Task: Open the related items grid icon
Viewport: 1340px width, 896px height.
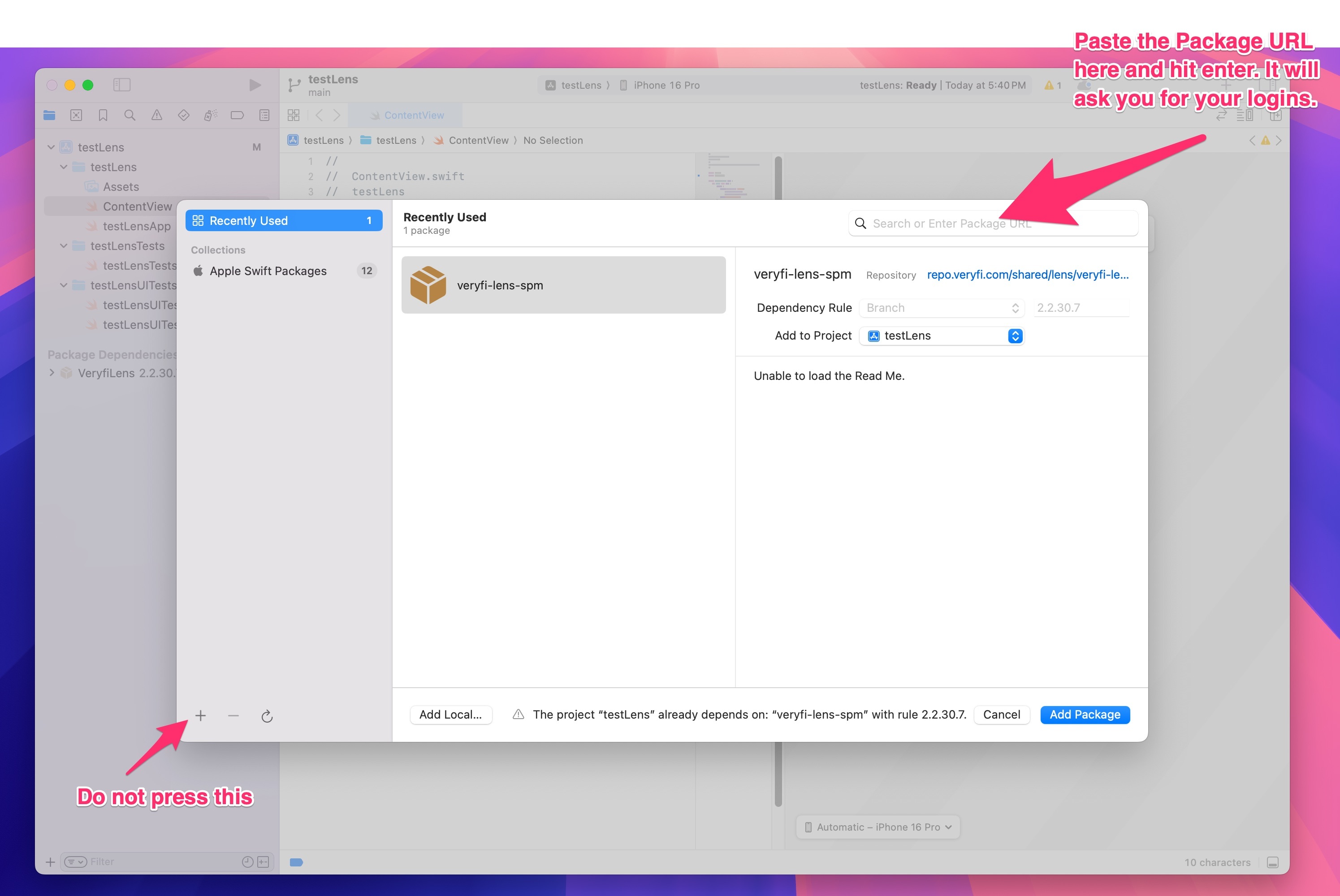Action: point(293,116)
